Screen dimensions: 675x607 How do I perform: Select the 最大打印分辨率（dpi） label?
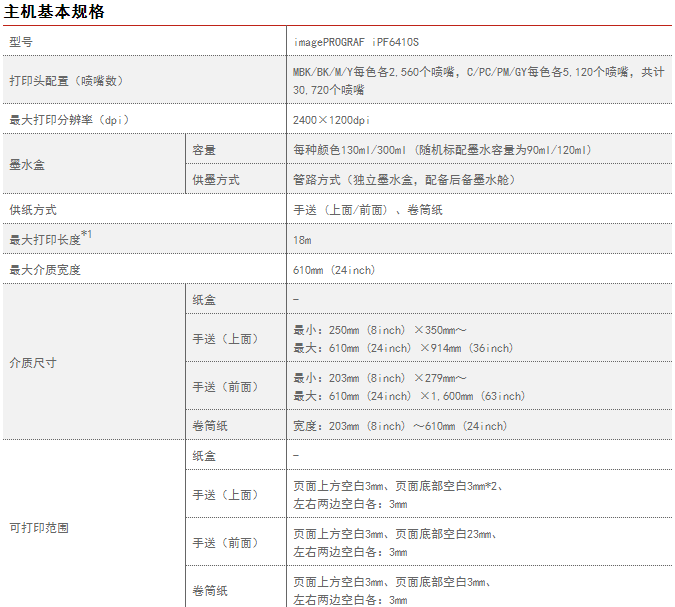coord(69,120)
